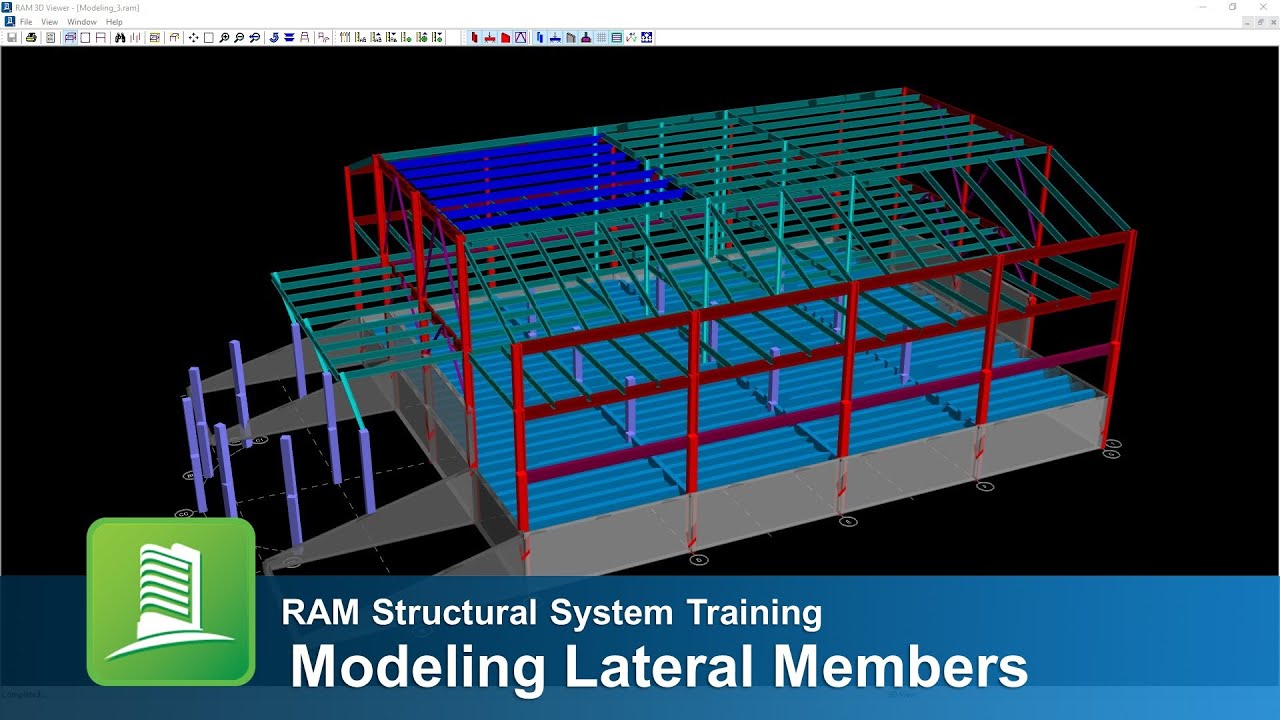
Task: Click the yellow corner frame view icon
Action: coord(174,38)
